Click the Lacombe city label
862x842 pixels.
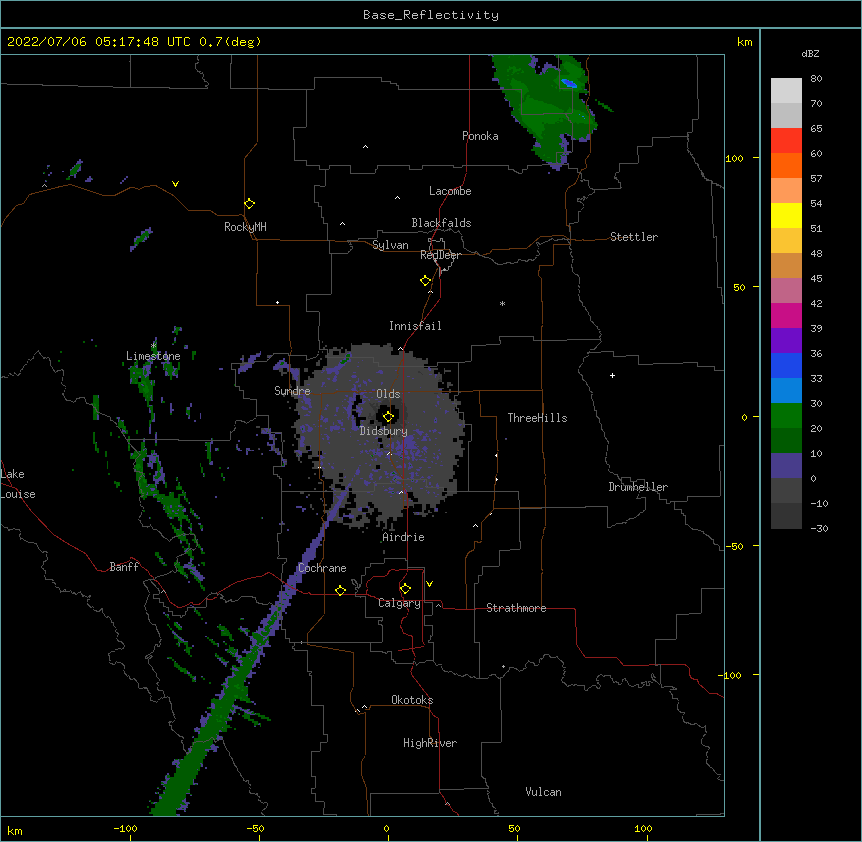(450, 191)
